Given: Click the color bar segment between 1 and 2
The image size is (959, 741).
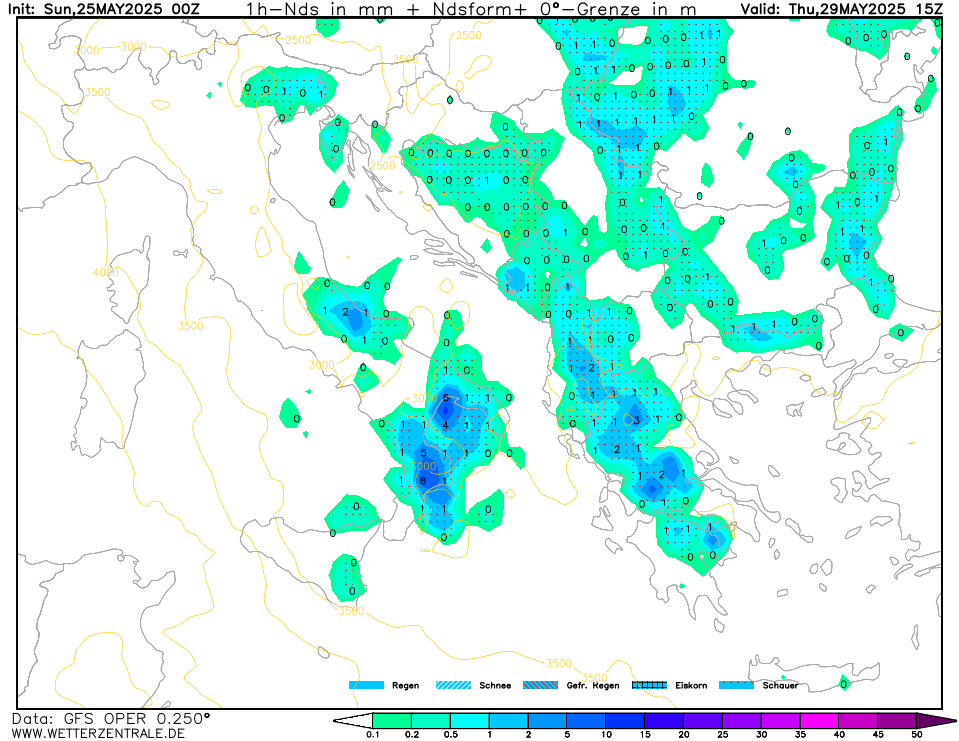Looking at the screenshot, I should [x=509, y=721].
